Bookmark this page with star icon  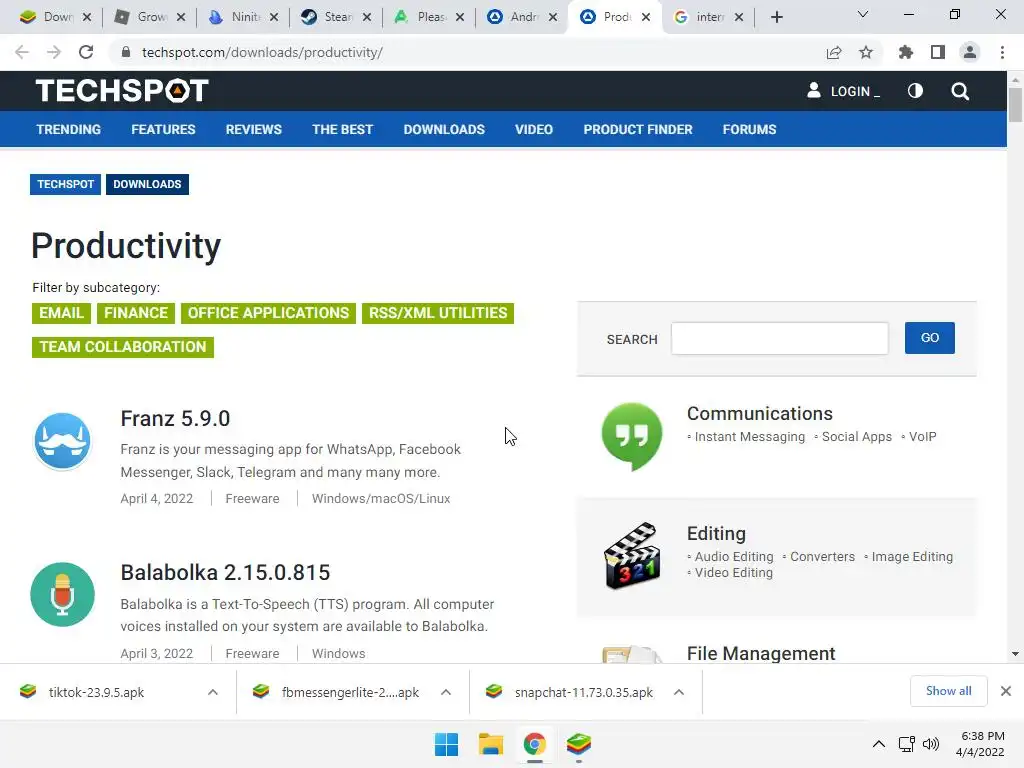tap(866, 52)
